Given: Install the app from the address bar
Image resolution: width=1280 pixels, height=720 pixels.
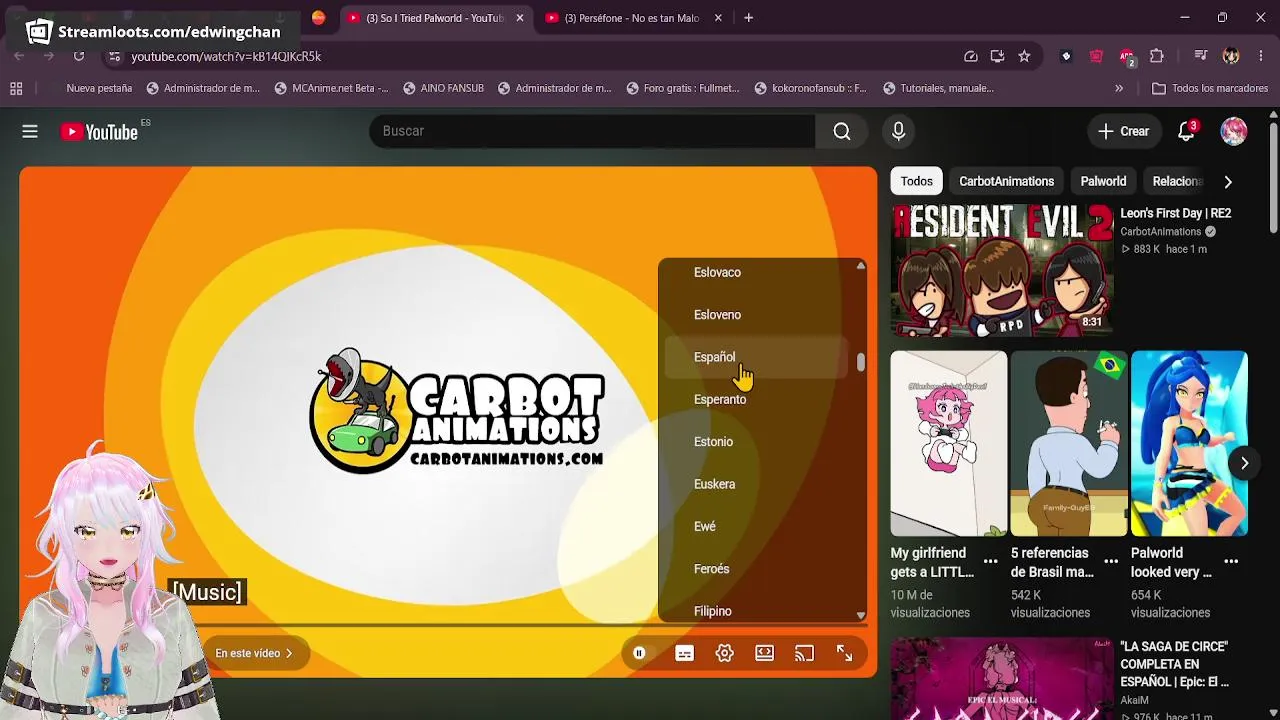Looking at the screenshot, I should tap(997, 56).
